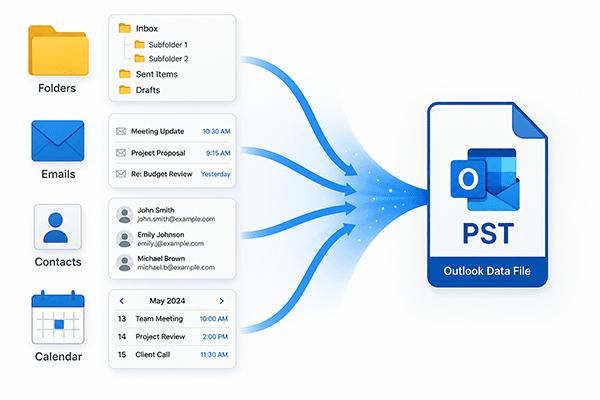
Task: Click Emily Johnson's avatar icon
Action: click(124, 239)
